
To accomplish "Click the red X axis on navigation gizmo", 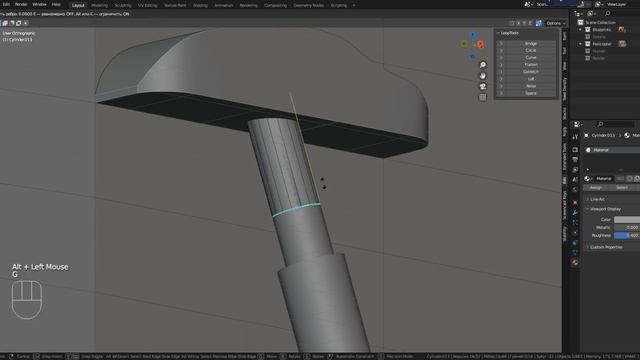I will pos(480,44).
